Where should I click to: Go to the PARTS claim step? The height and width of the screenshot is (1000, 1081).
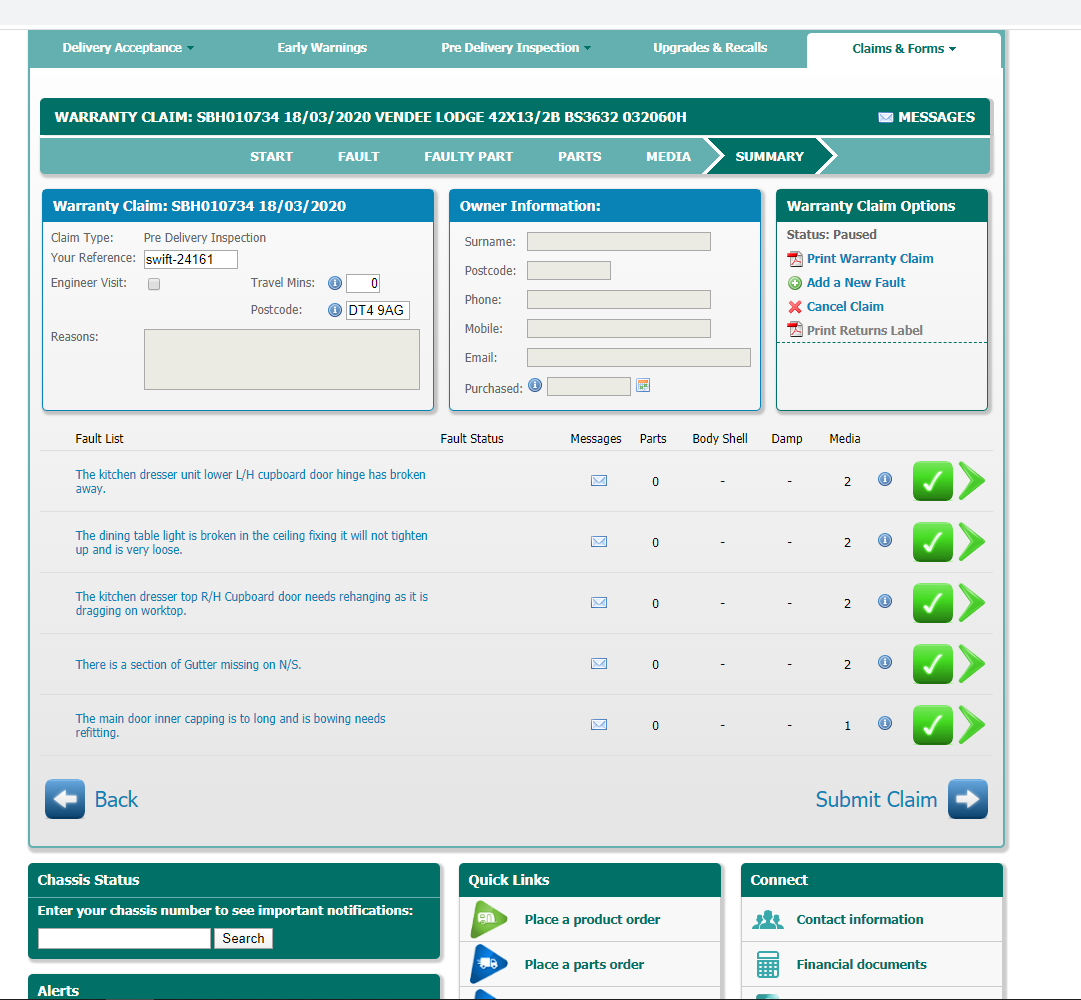(580, 156)
